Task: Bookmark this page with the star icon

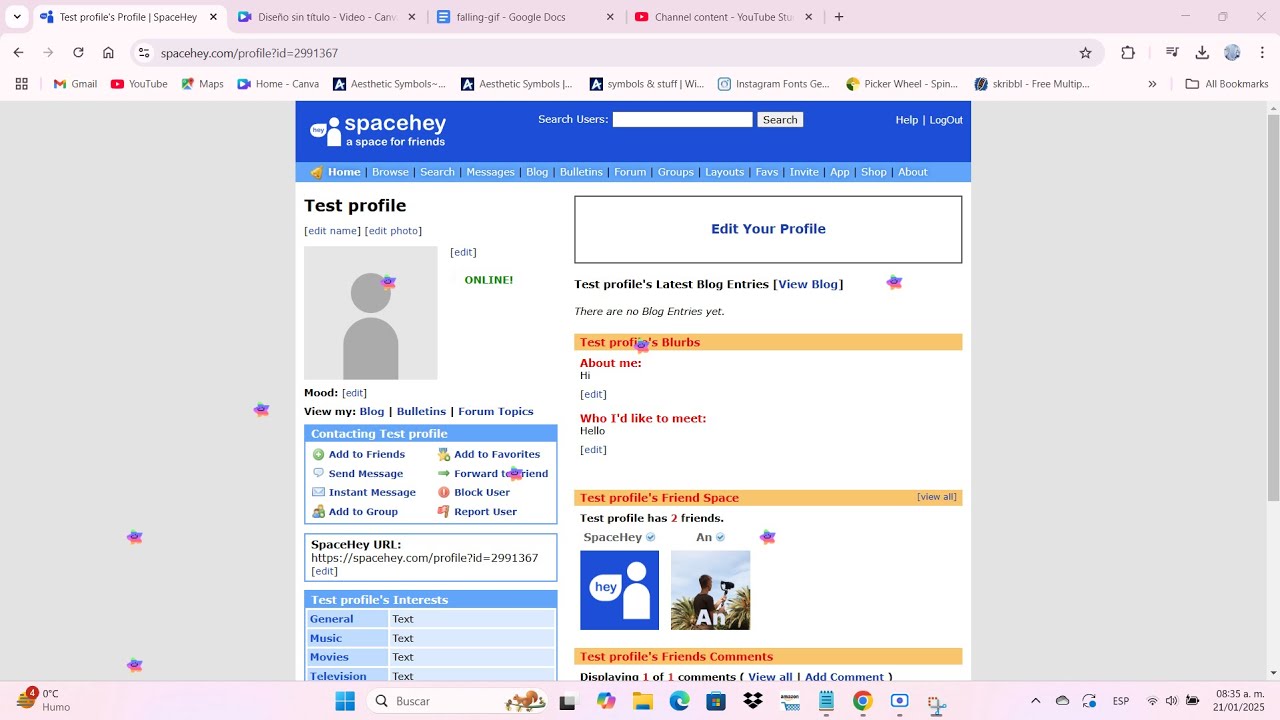Action: pyautogui.click(x=1085, y=53)
